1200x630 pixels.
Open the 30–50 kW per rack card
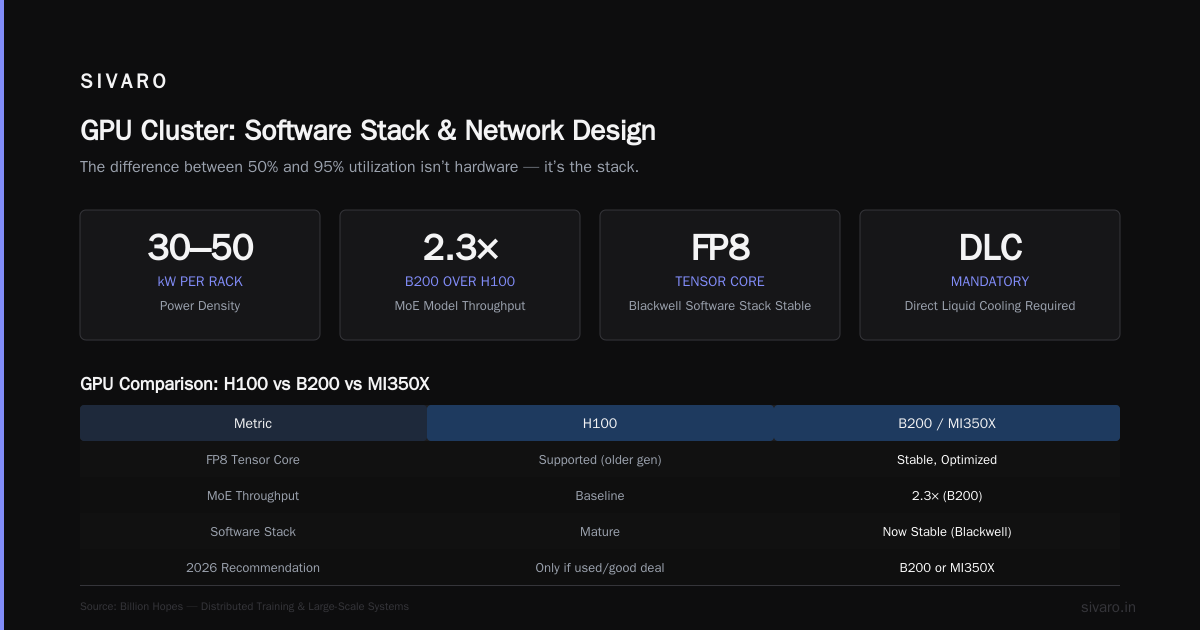200,275
